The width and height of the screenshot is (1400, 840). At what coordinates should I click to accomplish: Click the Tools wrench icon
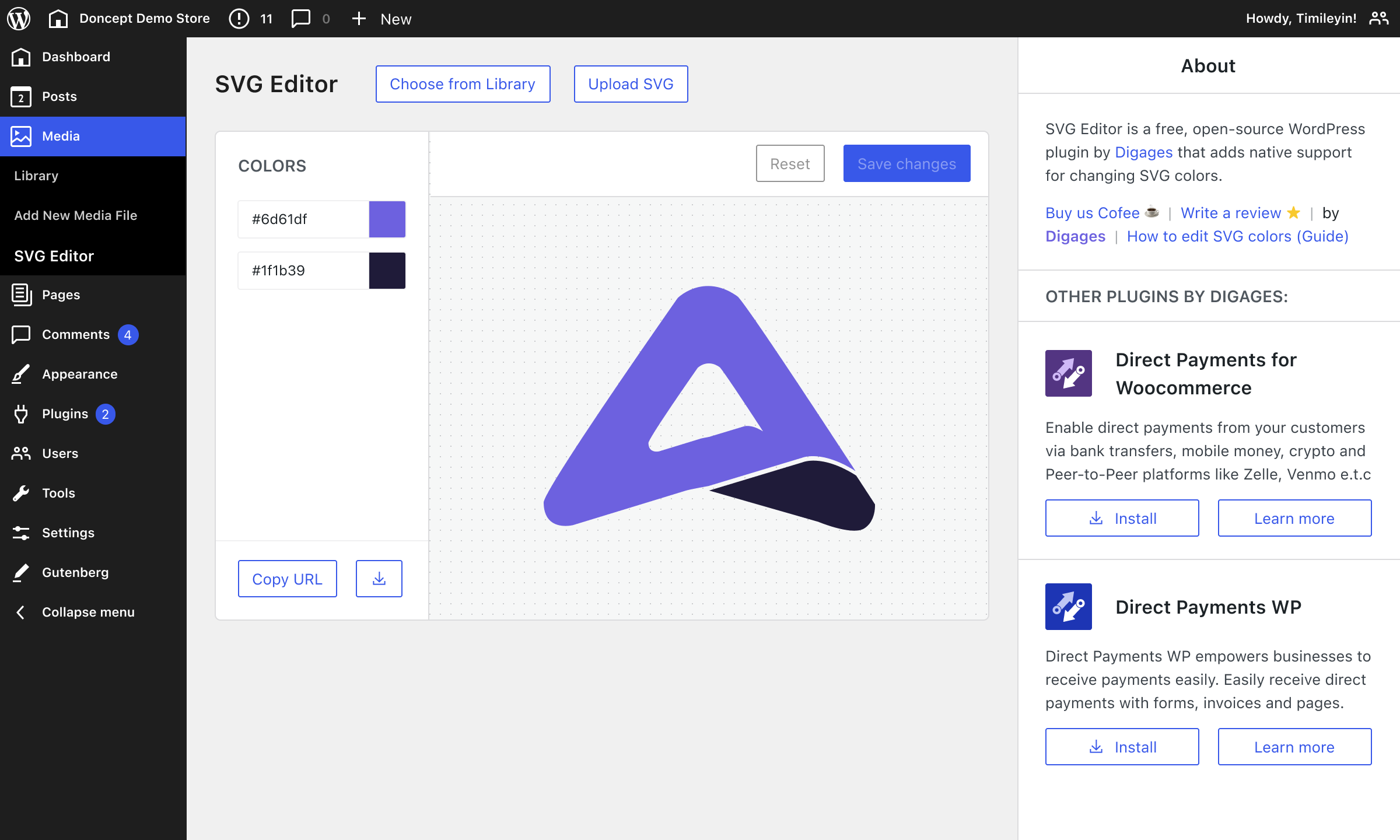(21, 494)
